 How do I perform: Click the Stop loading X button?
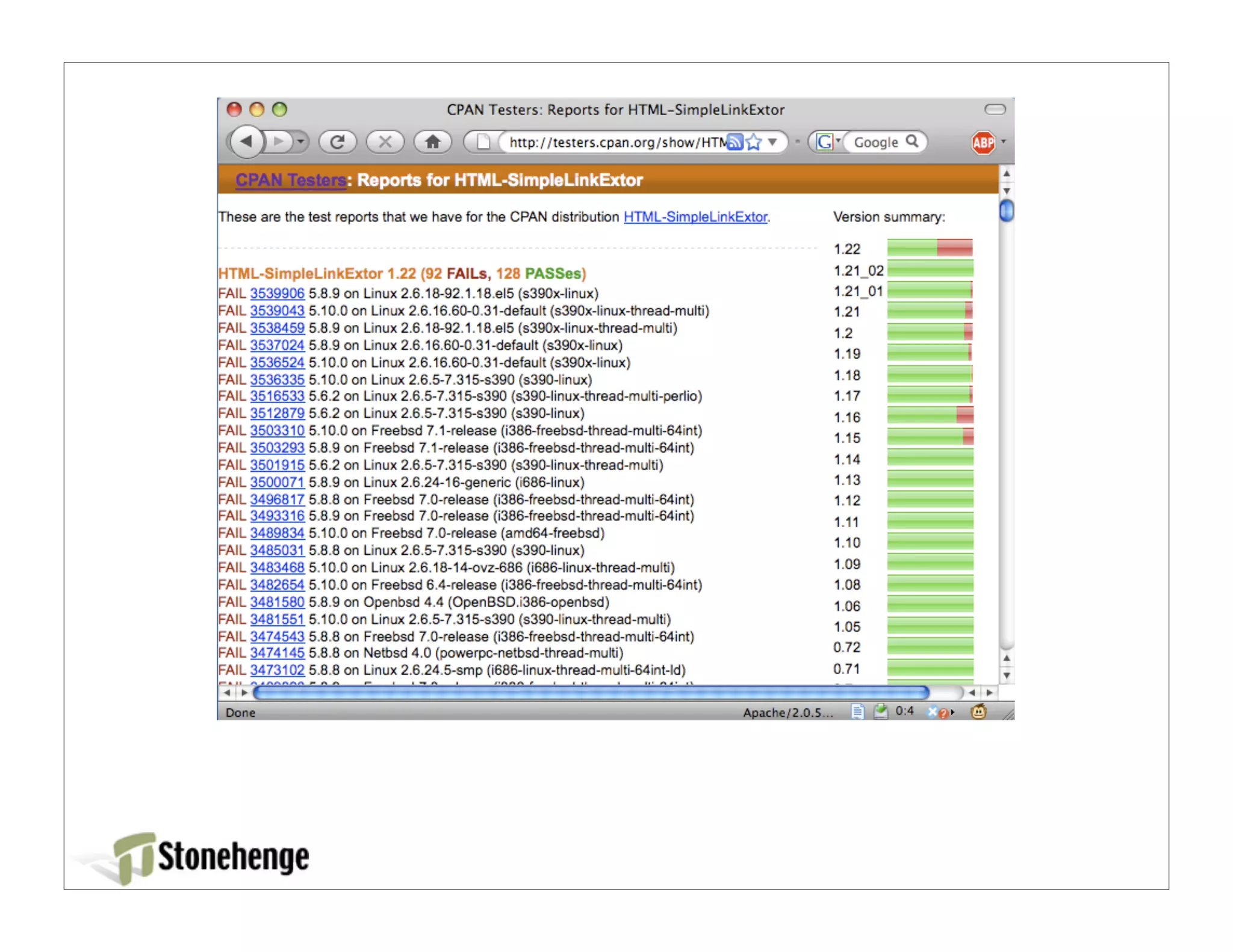(x=385, y=142)
